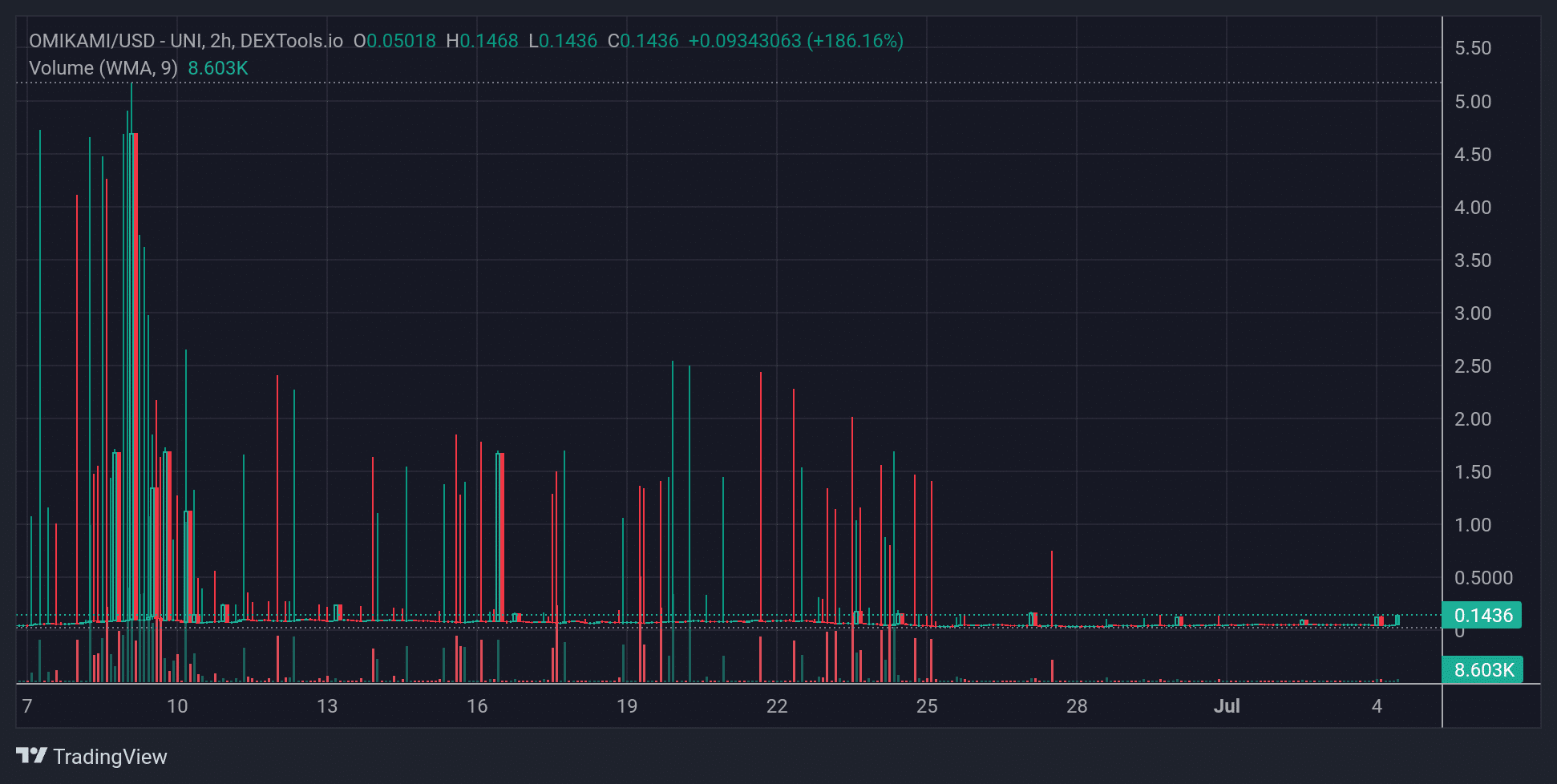
Task: Click the open price O0.05018 value
Action: tap(394, 41)
